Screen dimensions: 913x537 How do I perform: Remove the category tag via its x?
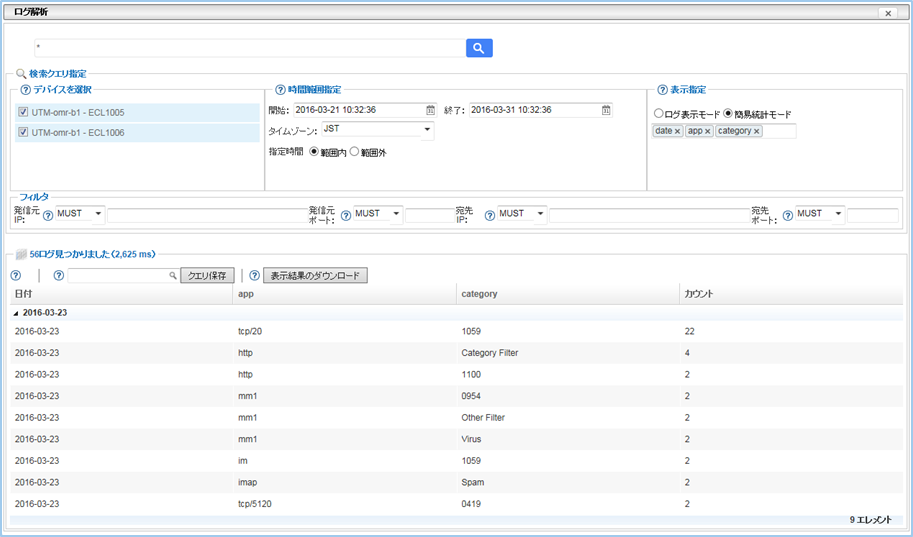(x=756, y=132)
